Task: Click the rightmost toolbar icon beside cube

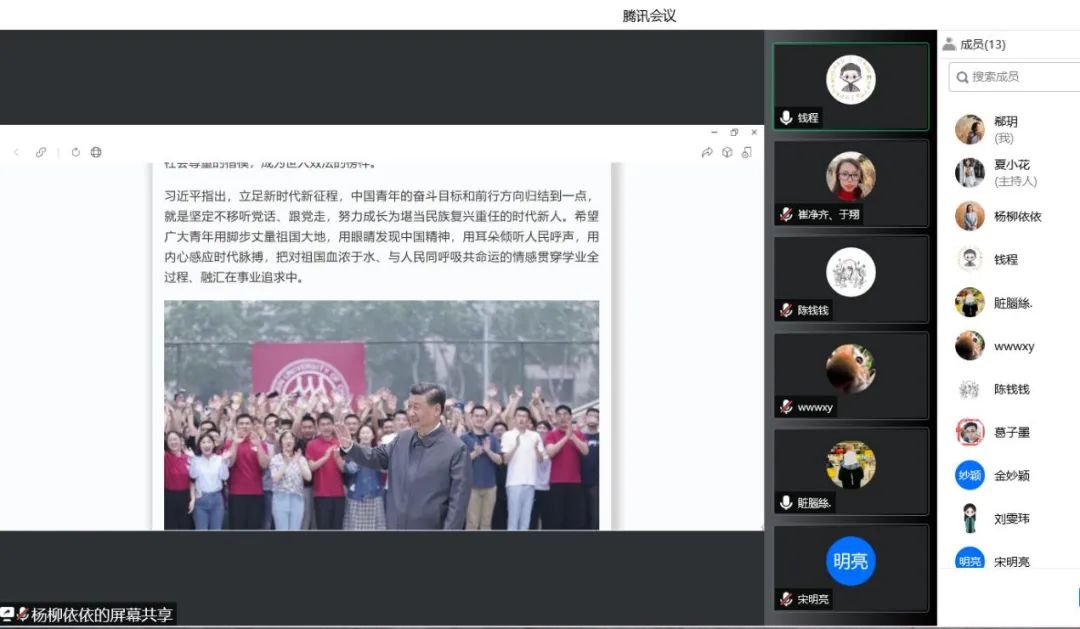Action: [746, 152]
